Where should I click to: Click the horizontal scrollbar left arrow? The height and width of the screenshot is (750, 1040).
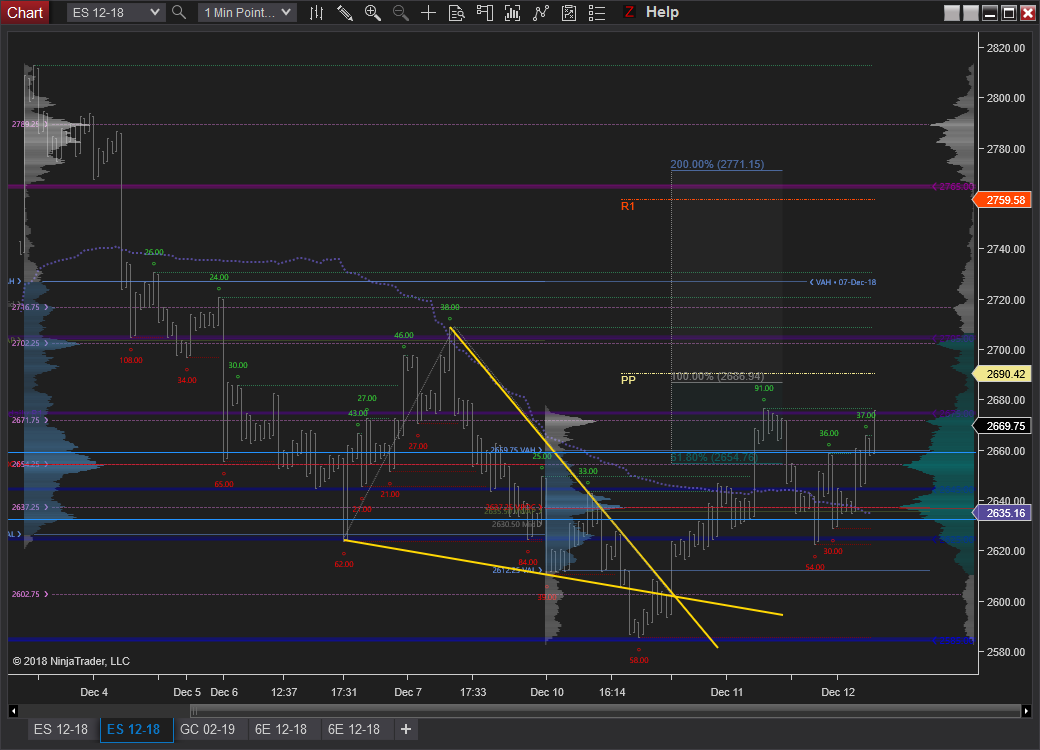13,711
